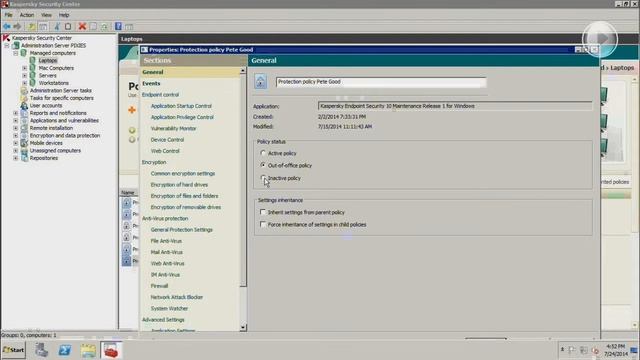Select the Out-of-office policy radio button
Viewport: 640px width, 360px height.
point(263,165)
